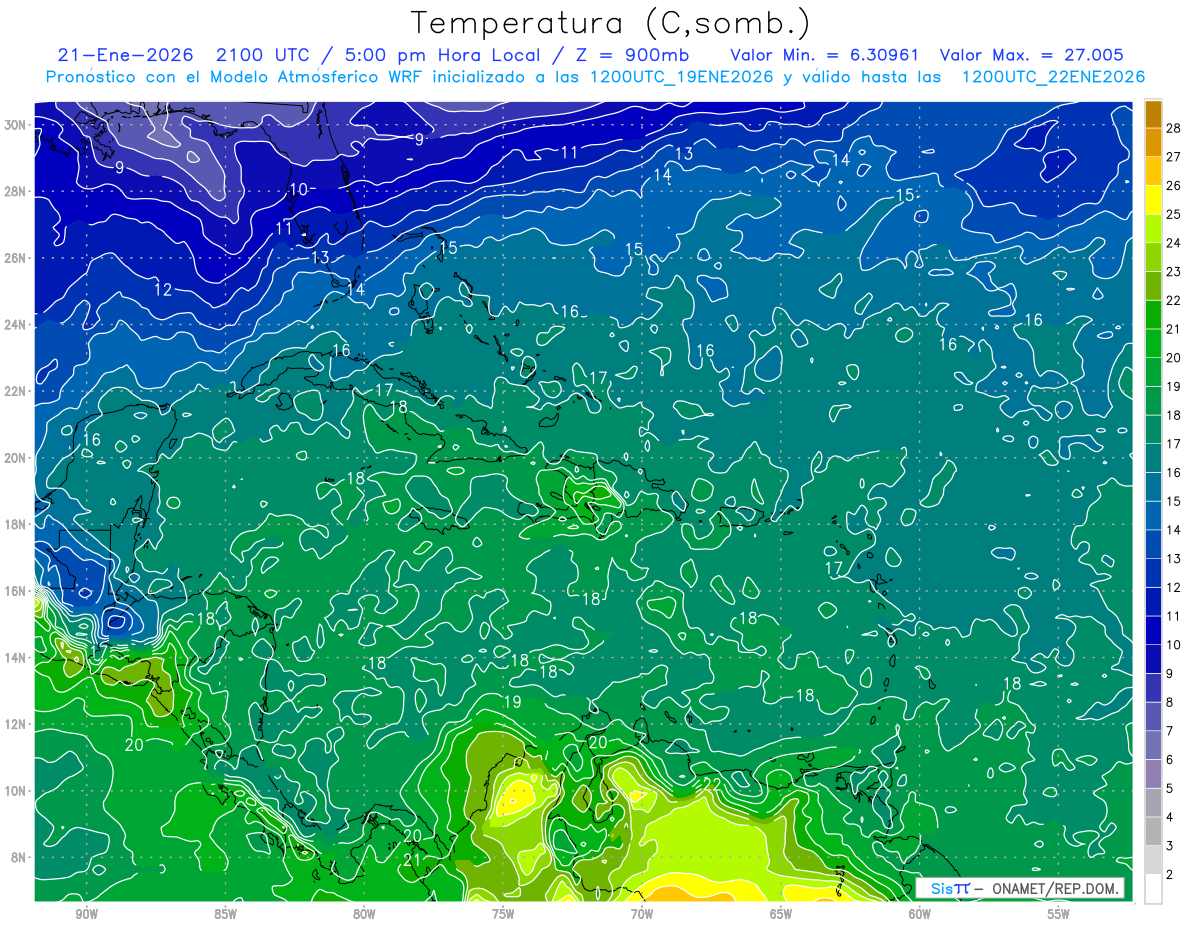Screen dimensions: 1200x927
Task: Click the green legend swatch between 20 and 21
Action: [x=1153, y=343]
